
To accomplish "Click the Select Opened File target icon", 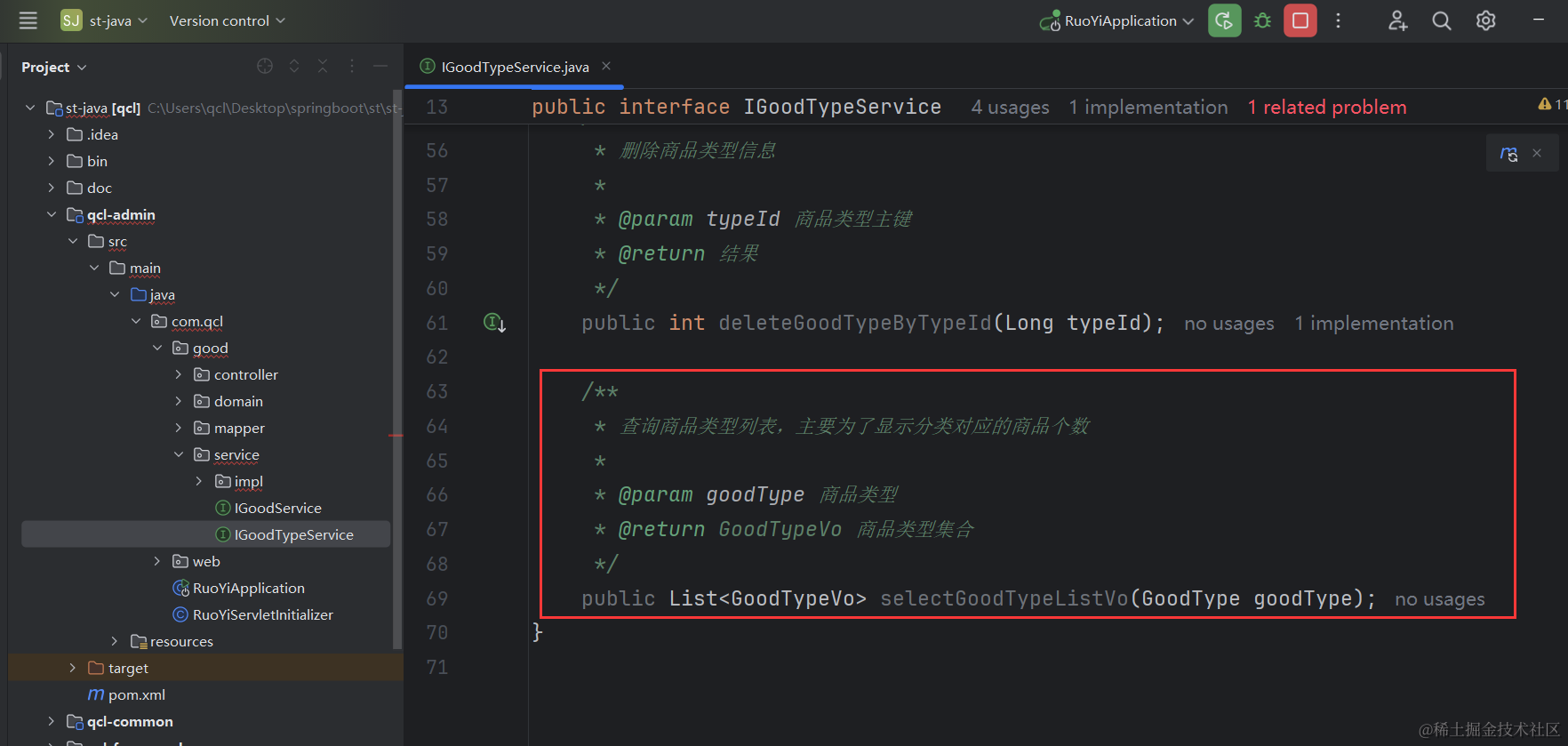I will (x=265, y=67).
